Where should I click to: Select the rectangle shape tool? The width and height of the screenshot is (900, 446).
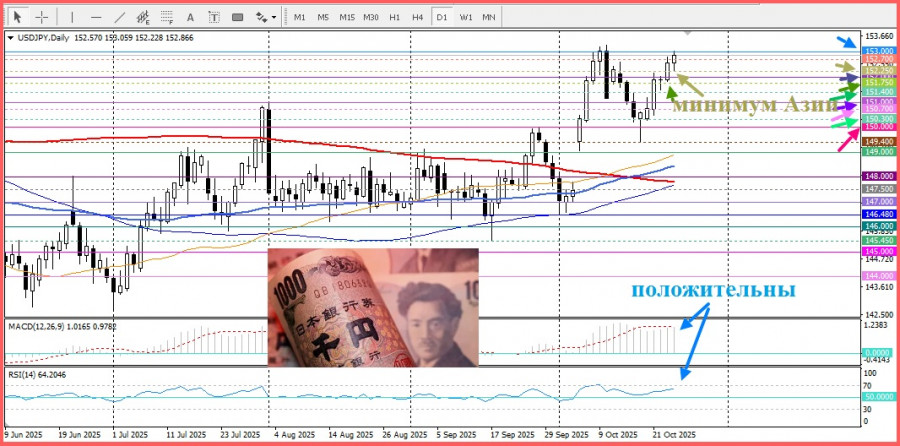tap(237, 17)
